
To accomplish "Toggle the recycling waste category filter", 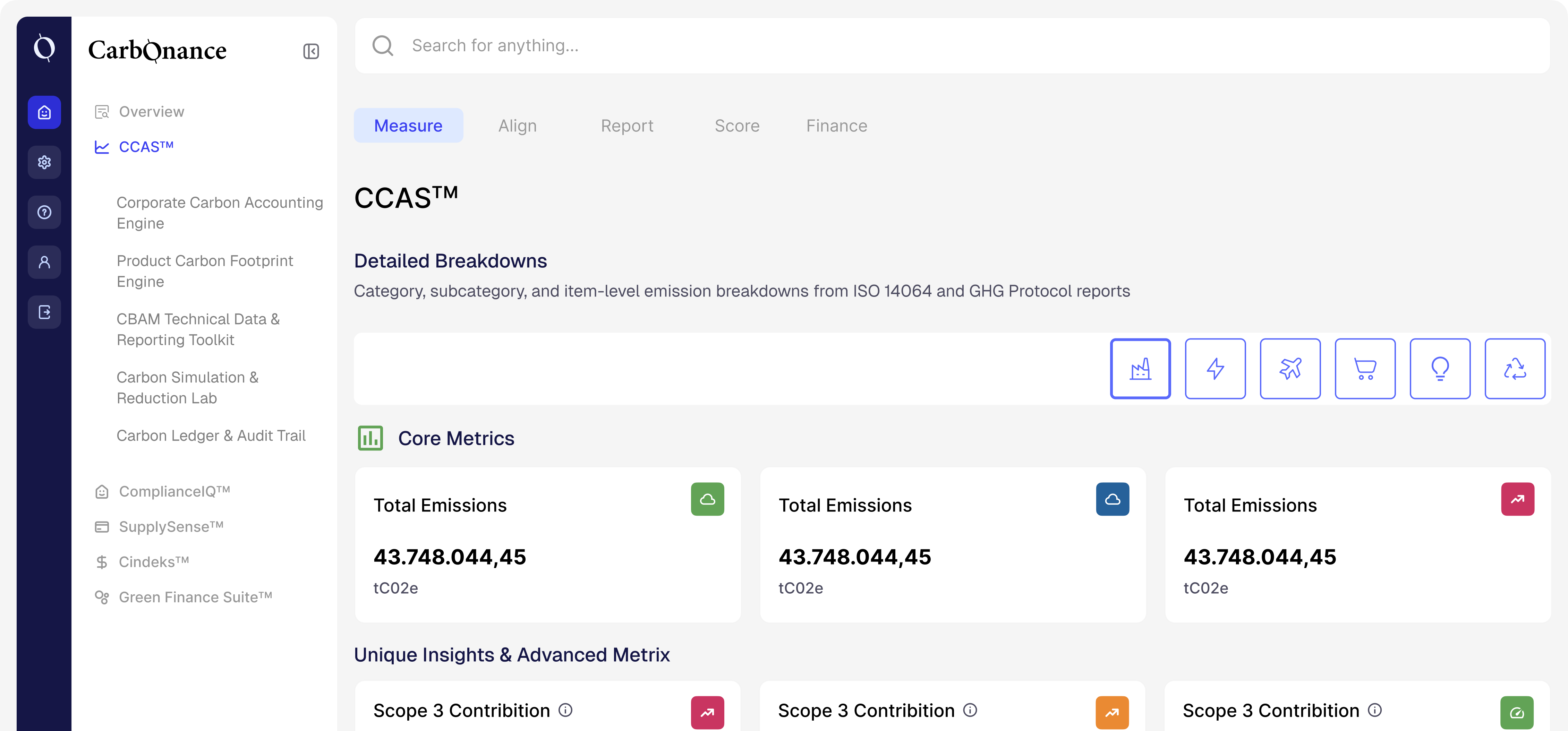I will [1515, 368].
